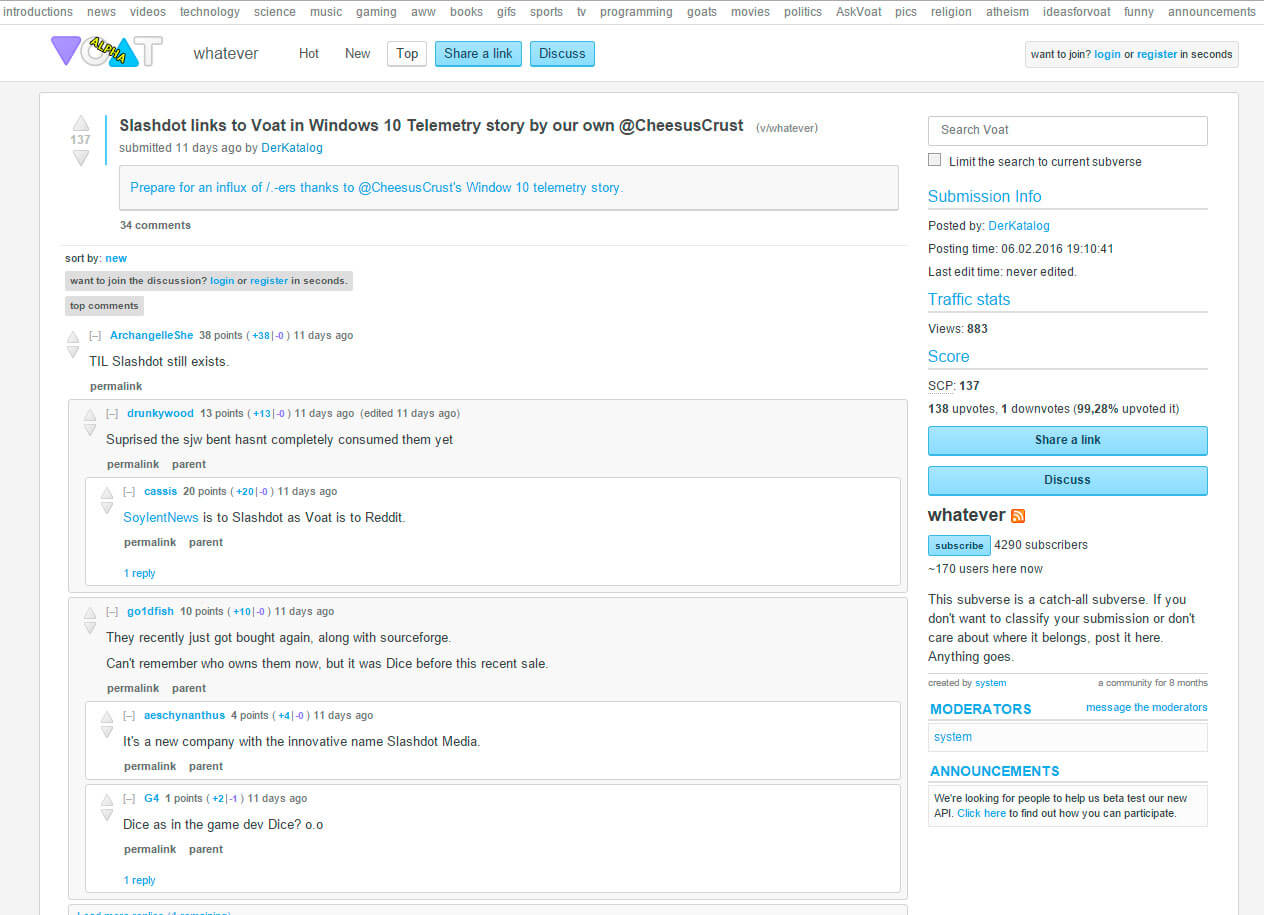The height and width of the screenshot is (915, 1264).
Task: Upvote drunkywood's comment
Action: click(90, 415)
